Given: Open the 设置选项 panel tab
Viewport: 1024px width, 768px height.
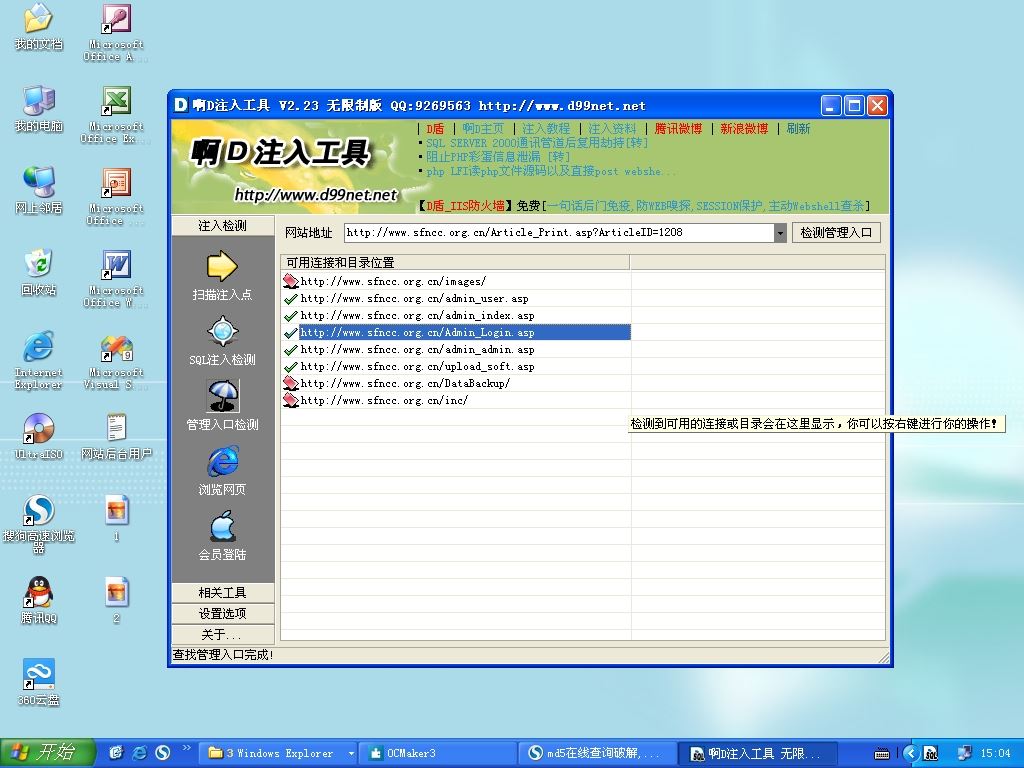Looking at the screenshot, I should click(223, 613).
